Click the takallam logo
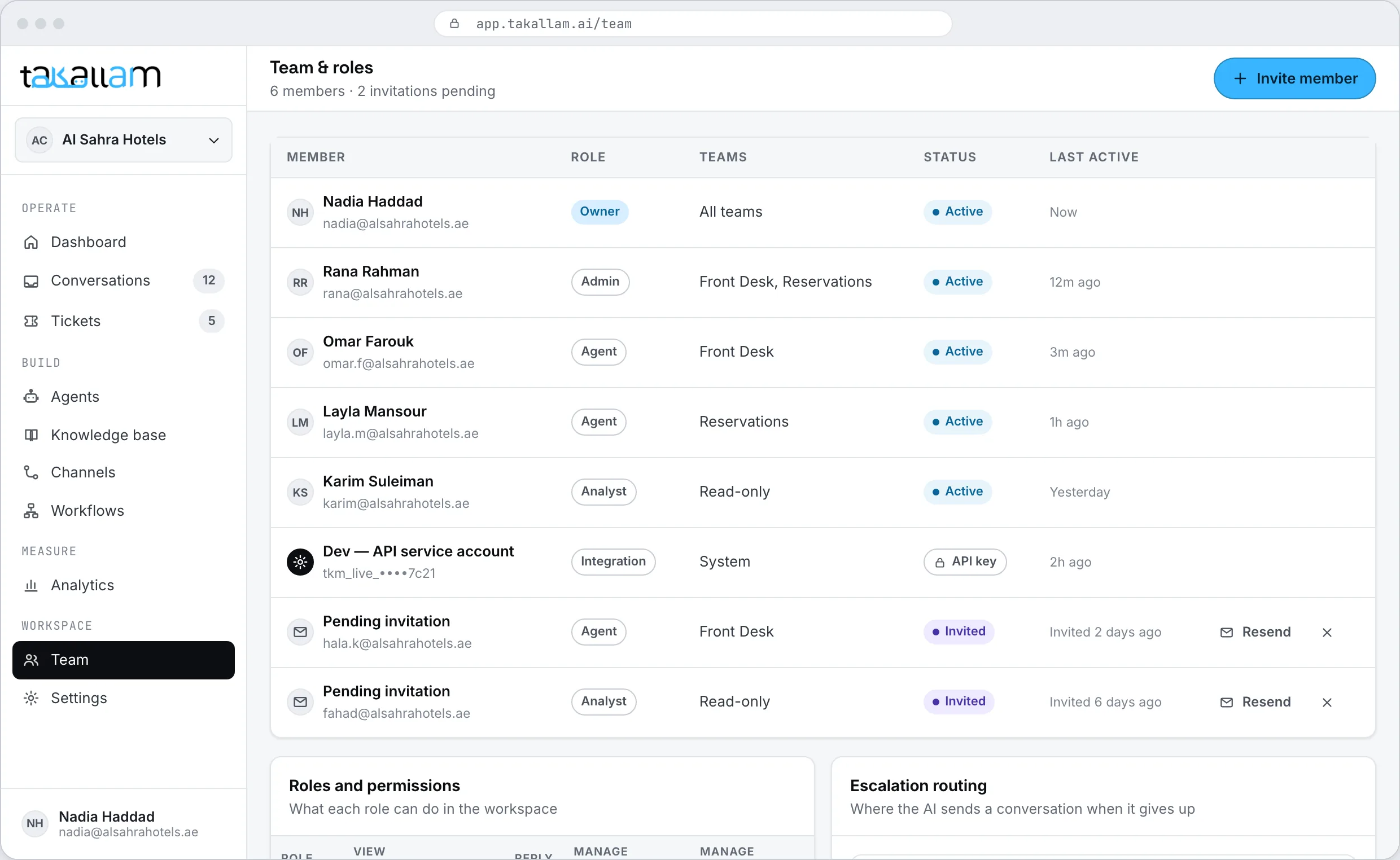 point(91,76)
